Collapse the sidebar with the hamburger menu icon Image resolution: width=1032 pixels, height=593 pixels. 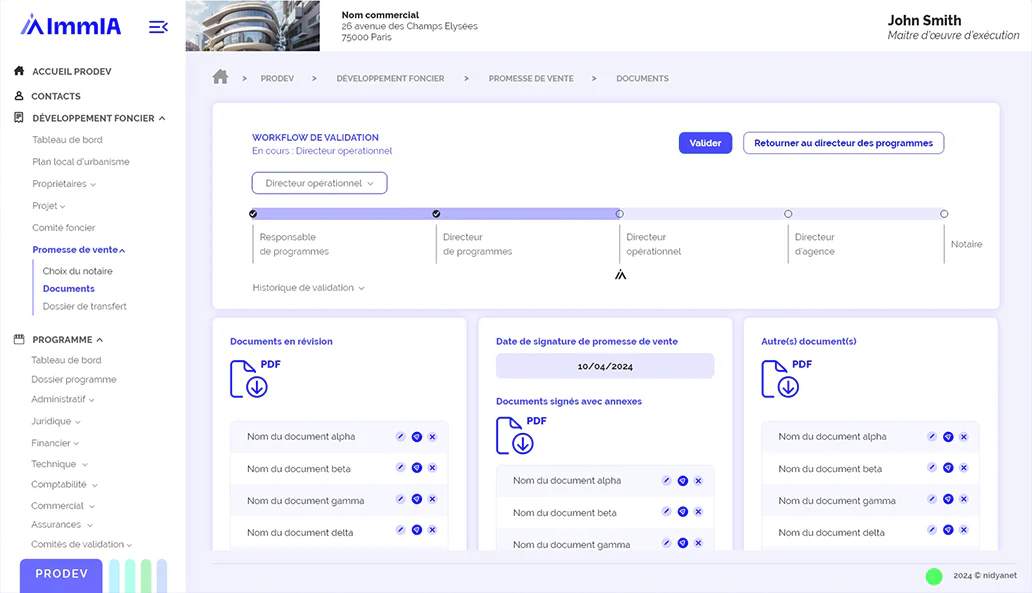pyautogui.click(x=158, y=27)
